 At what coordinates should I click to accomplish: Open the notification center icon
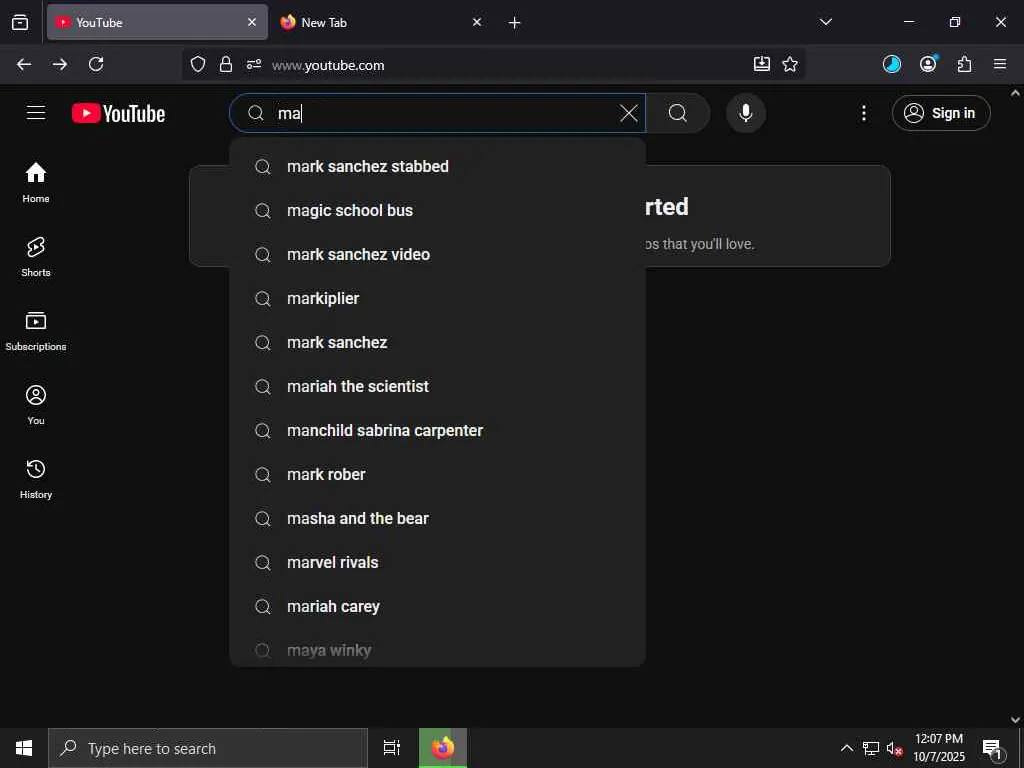coord(992,748)
